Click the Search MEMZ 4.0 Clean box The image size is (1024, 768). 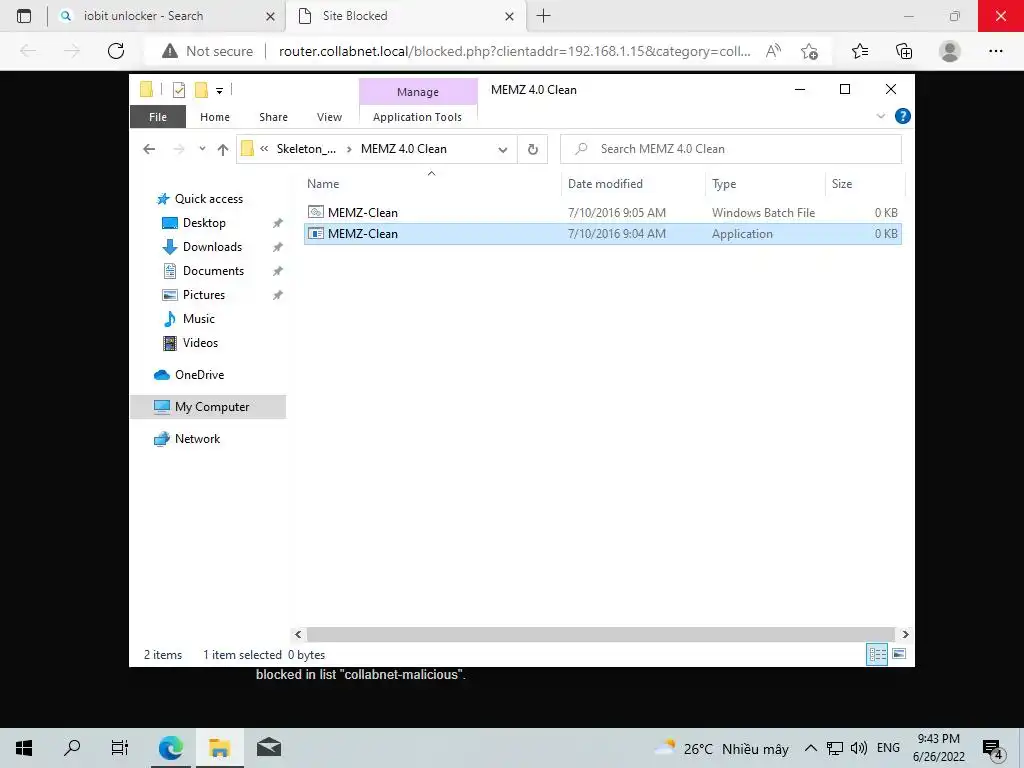731,149
